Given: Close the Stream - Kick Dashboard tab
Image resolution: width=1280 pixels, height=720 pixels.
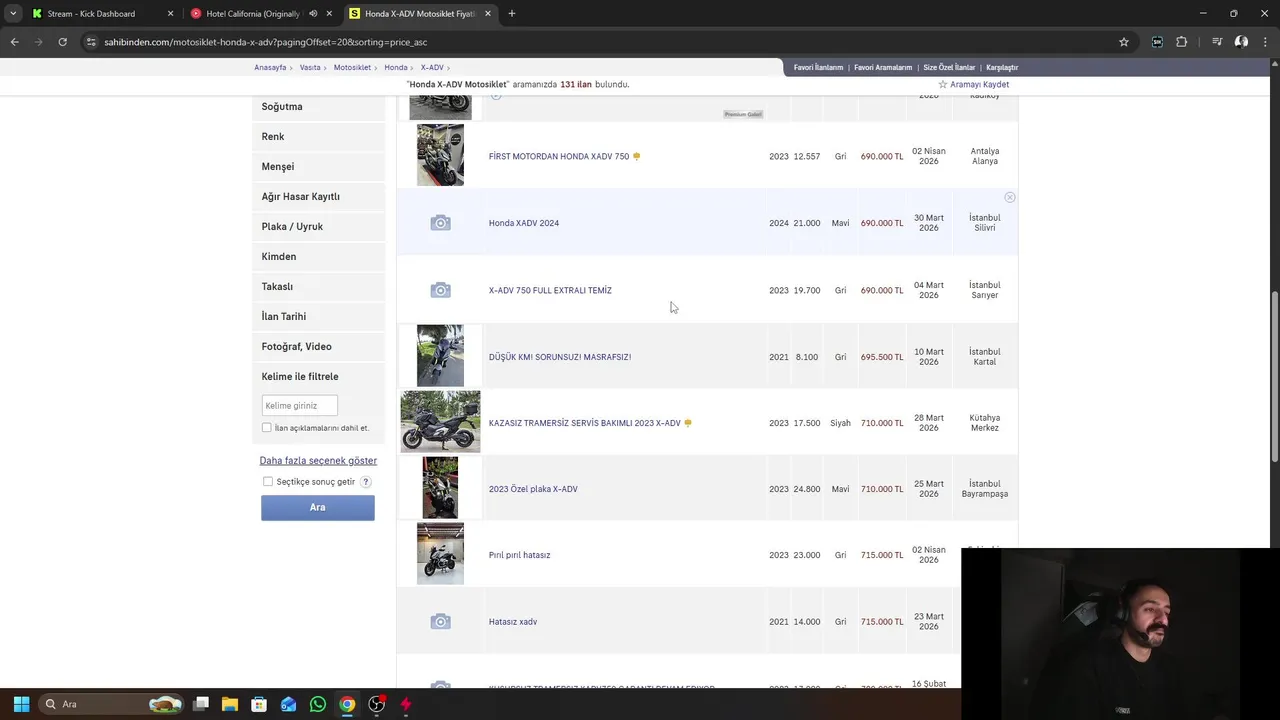Looking at the screenshot, I should (x=170, y=14).
